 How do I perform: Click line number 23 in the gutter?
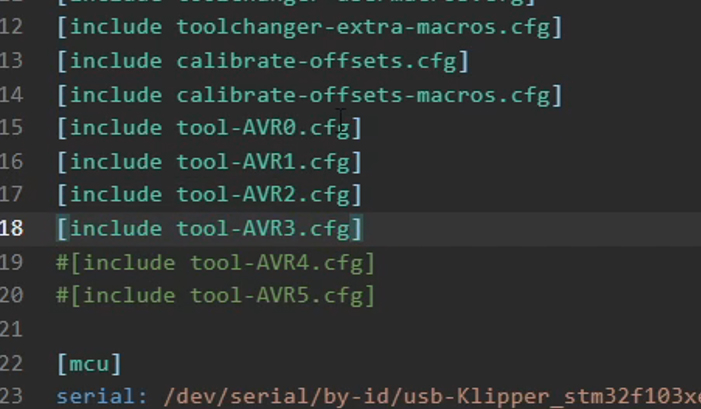coord(12,396)
